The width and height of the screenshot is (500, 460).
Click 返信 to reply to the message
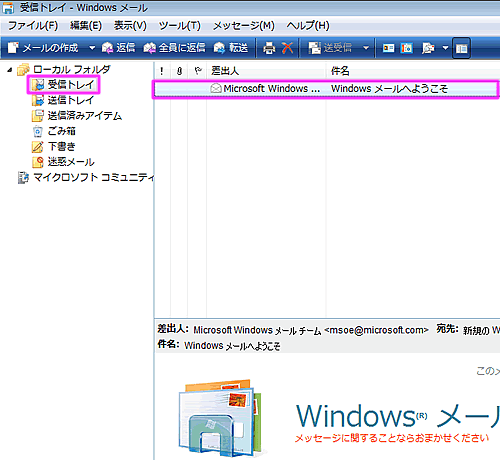(118, 48)
